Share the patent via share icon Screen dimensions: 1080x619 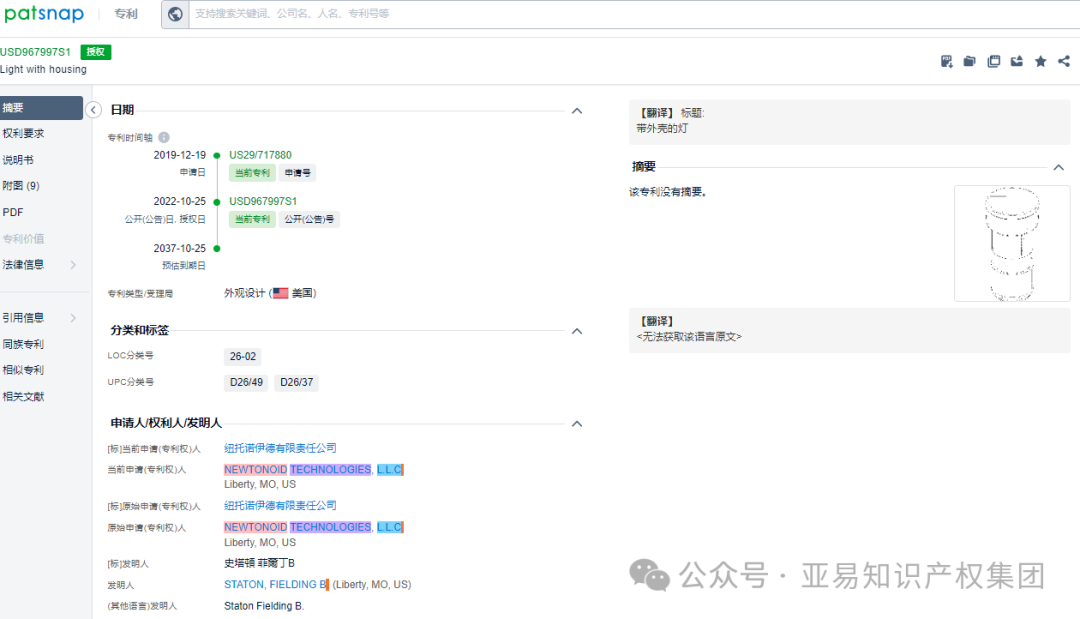pyautogui.click(x=1063, y=61)
